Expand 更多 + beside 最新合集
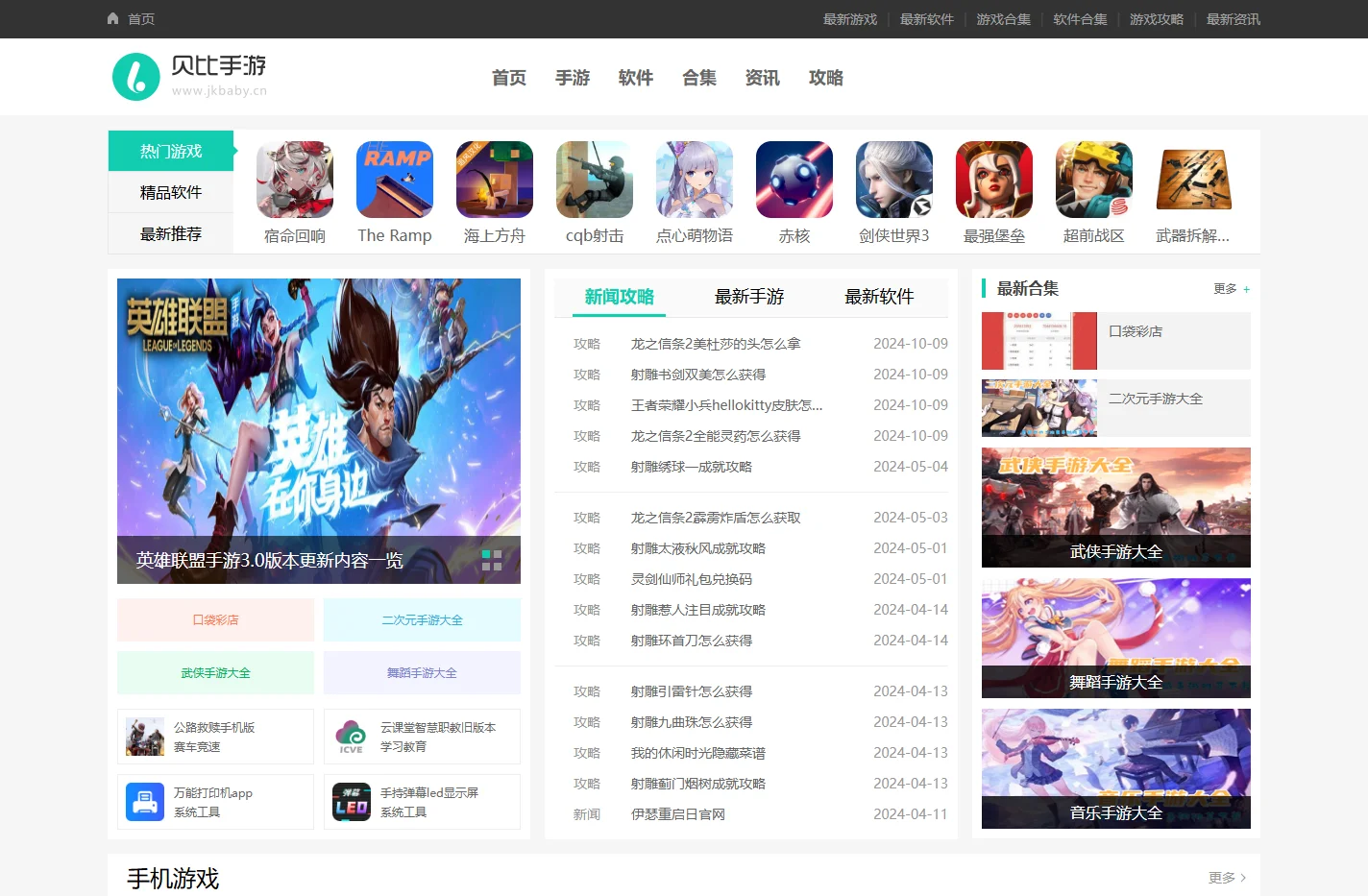The height and width of the screenshot is (896, 1368). pyautogui.click(x=1232, y=289)
